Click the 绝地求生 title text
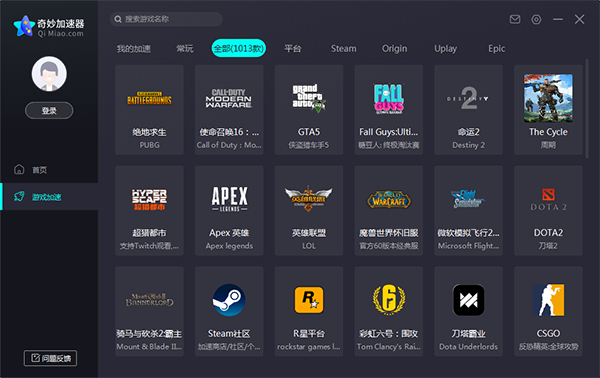This screenshot has height=378, width=600. 149,132
